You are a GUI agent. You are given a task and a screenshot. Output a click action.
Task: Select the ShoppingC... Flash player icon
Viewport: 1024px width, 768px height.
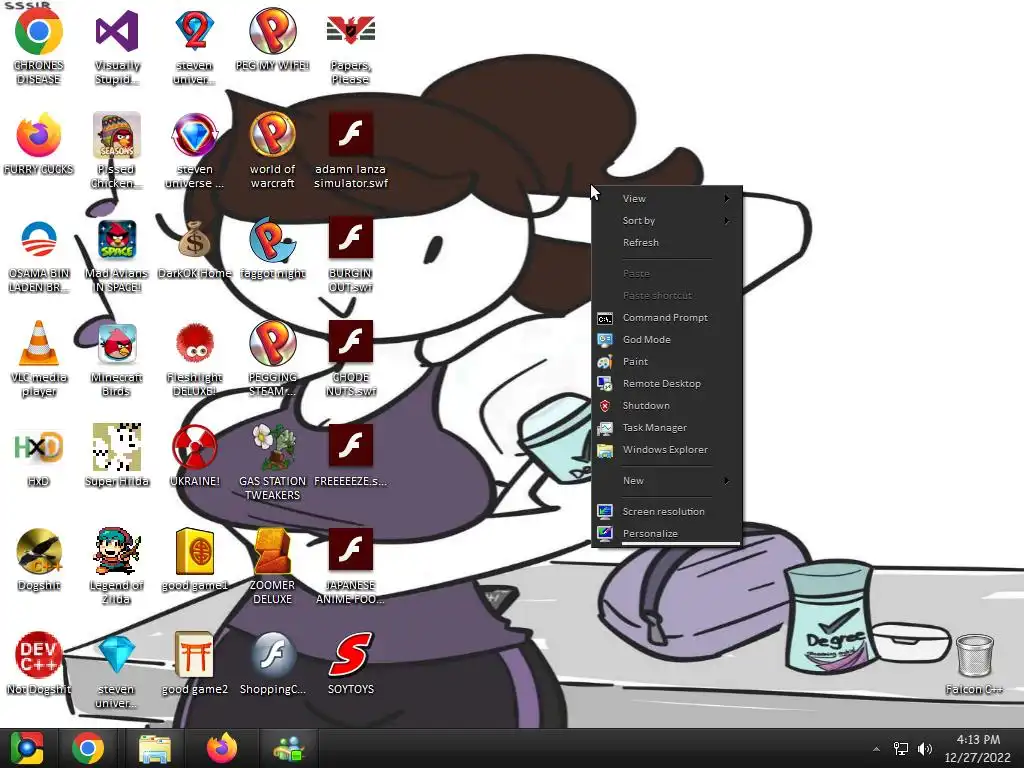click(x=272, y=655)
